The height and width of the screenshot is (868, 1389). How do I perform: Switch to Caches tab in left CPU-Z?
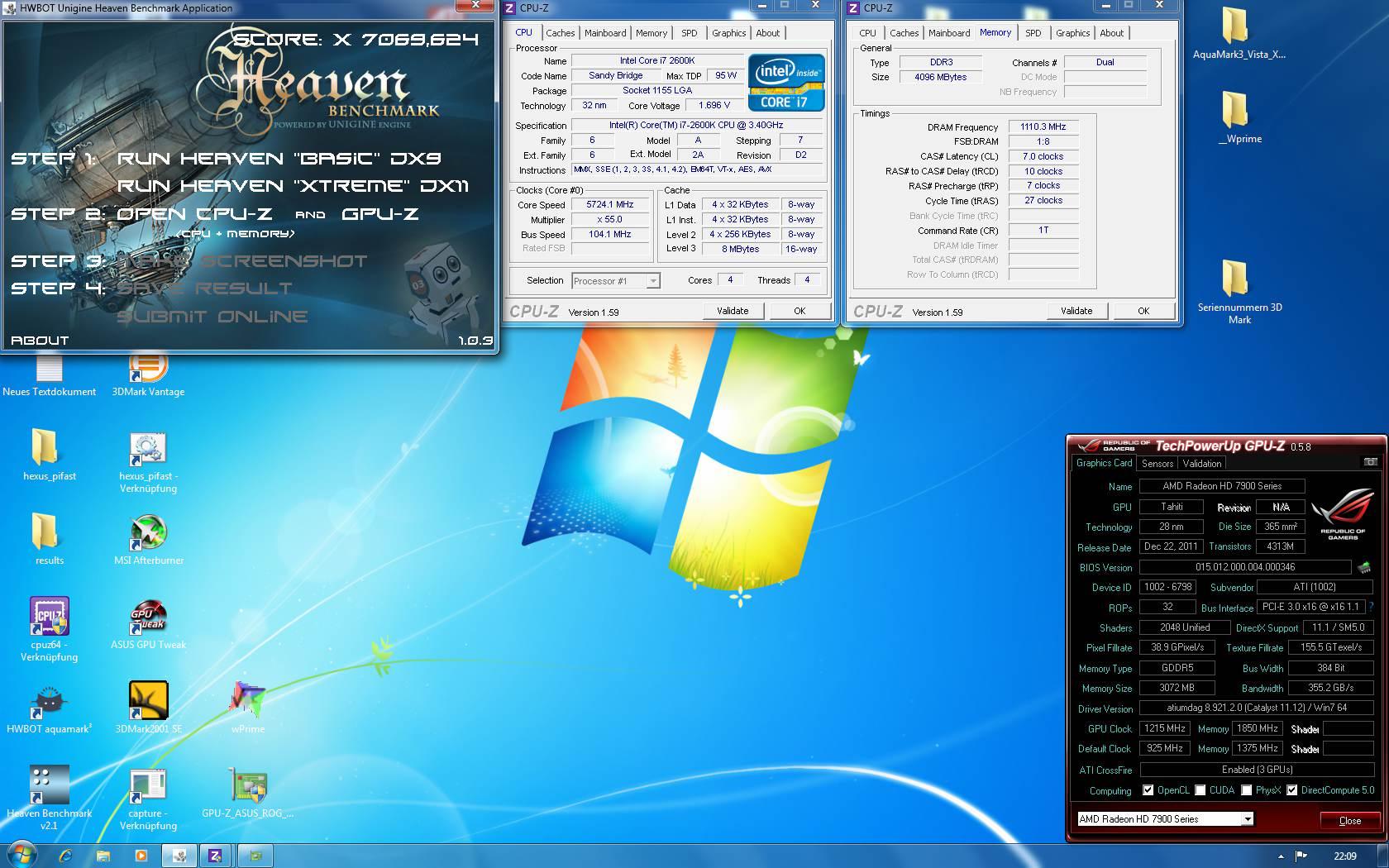coord(560,33)
